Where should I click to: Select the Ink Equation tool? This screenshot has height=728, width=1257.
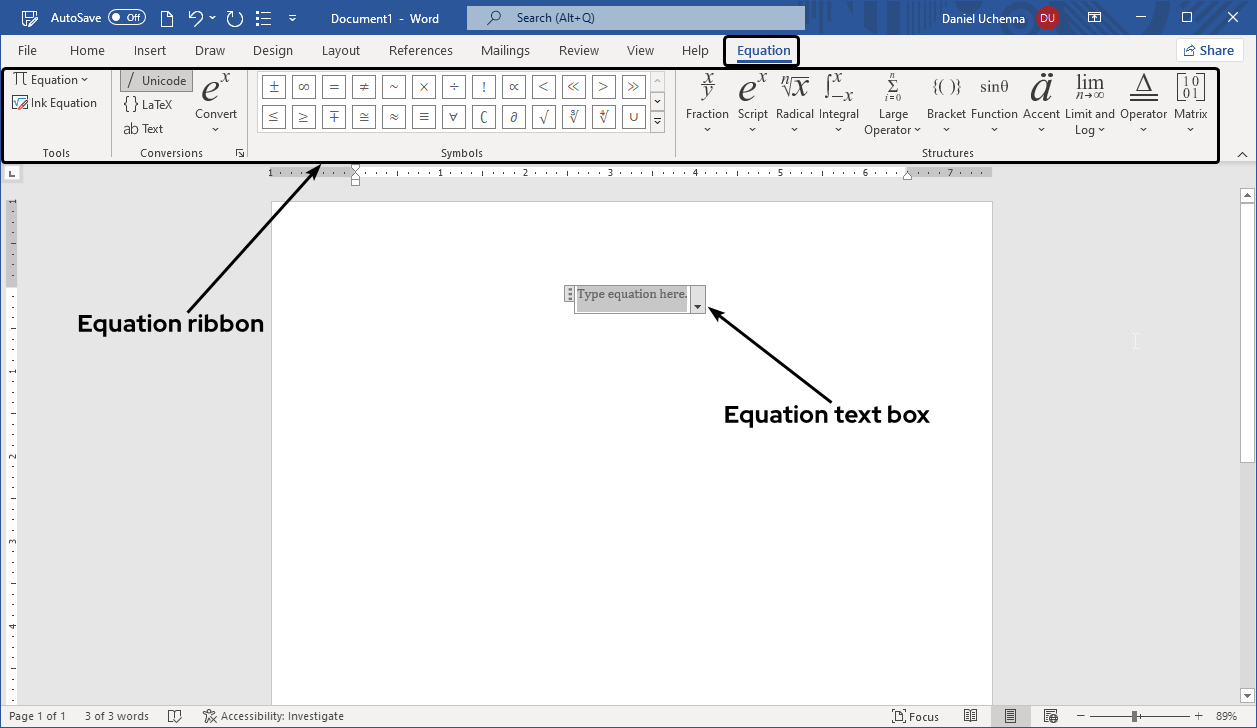click(57, 102)
